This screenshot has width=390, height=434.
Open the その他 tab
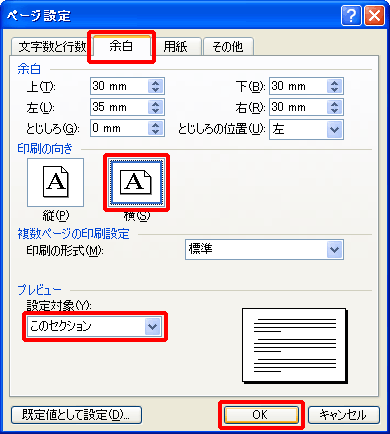228,46
